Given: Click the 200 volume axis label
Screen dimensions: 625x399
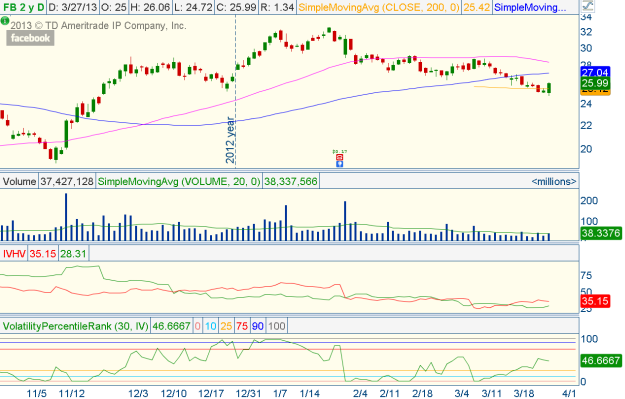Looking at the screenshot, I should point(589,200).
